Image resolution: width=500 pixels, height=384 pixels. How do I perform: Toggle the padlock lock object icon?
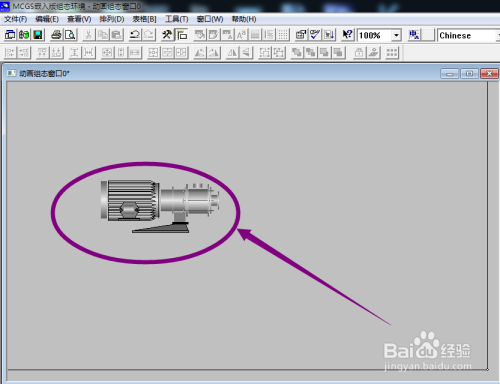point(359,53)
